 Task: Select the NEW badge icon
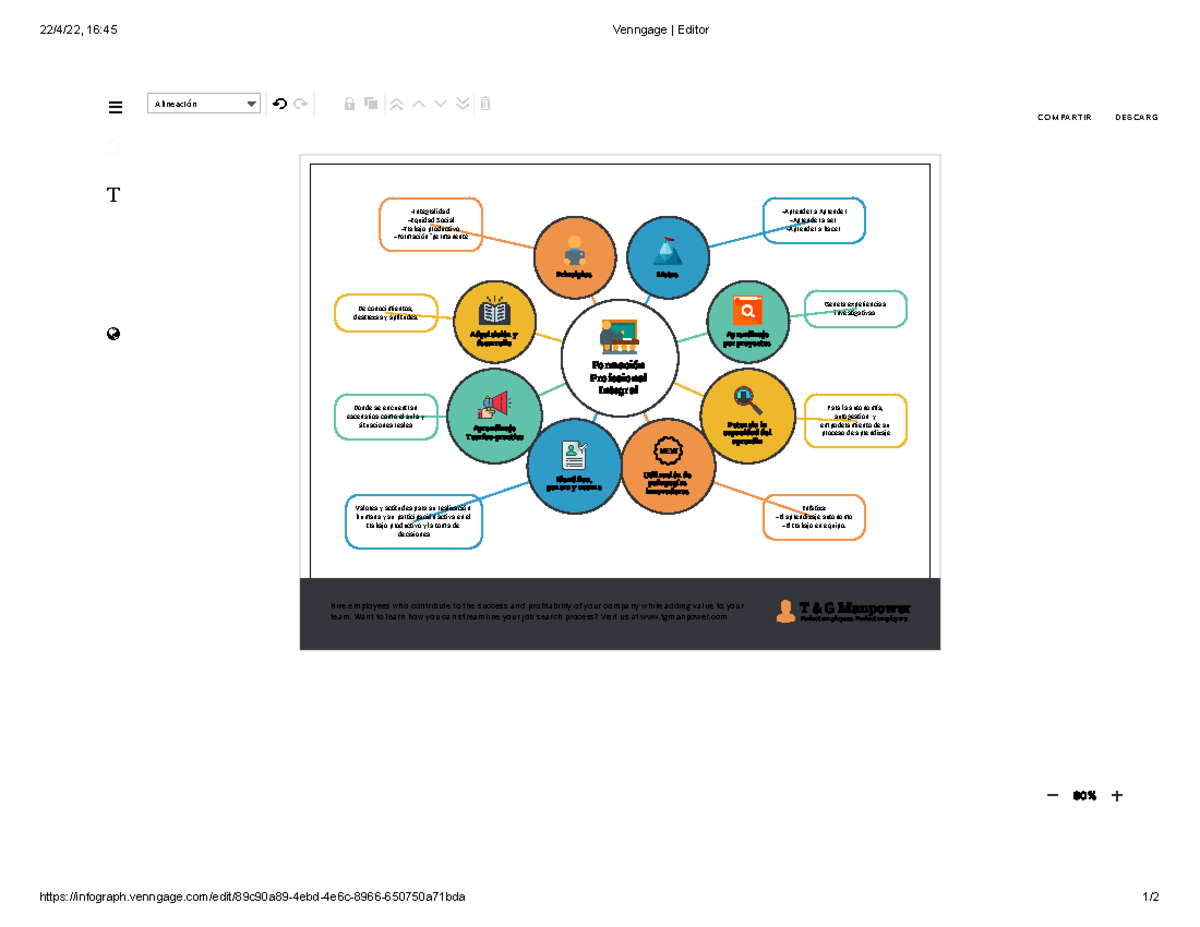pos(668,451)
